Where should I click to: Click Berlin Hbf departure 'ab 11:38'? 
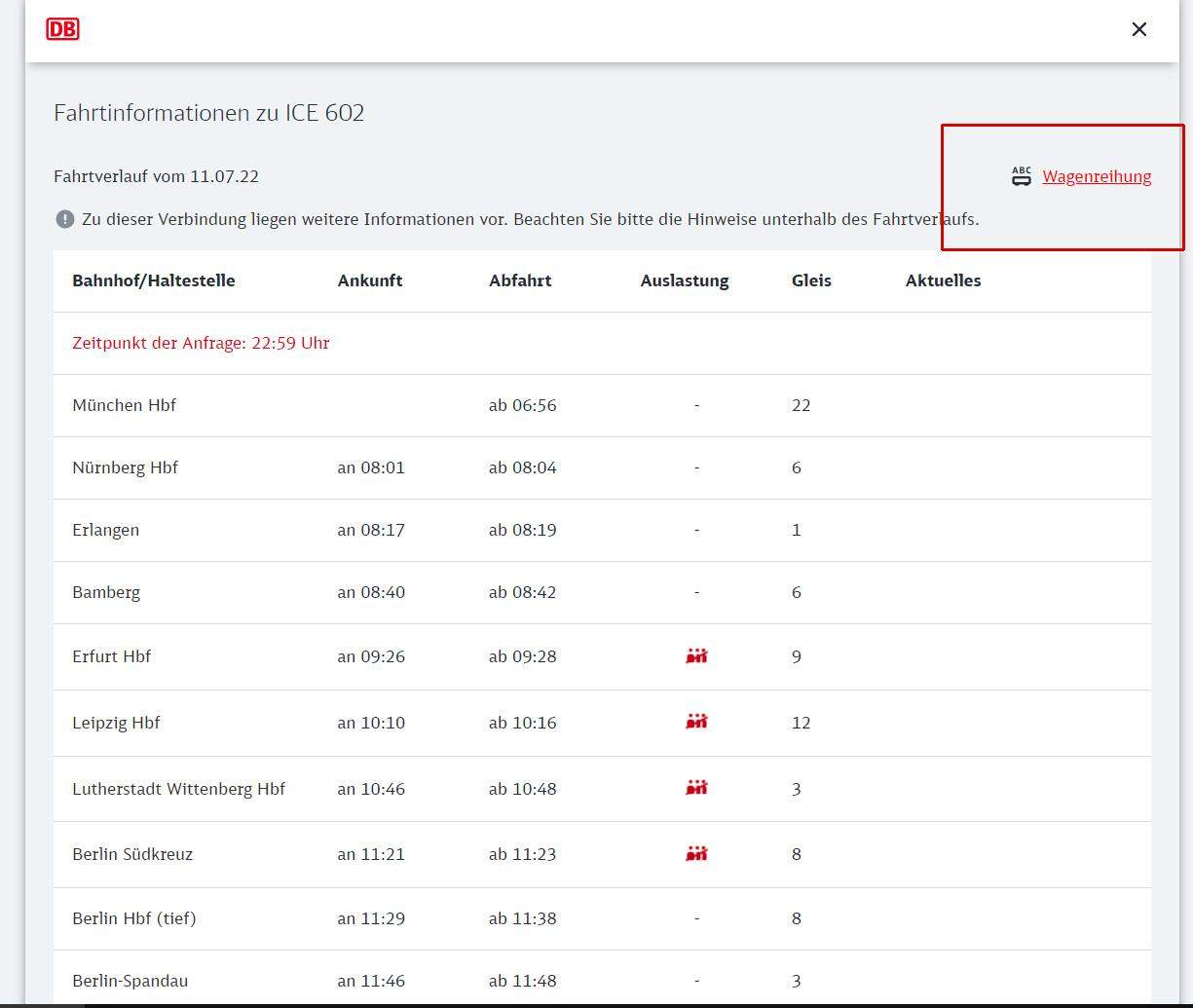click(x=522, y=918)
